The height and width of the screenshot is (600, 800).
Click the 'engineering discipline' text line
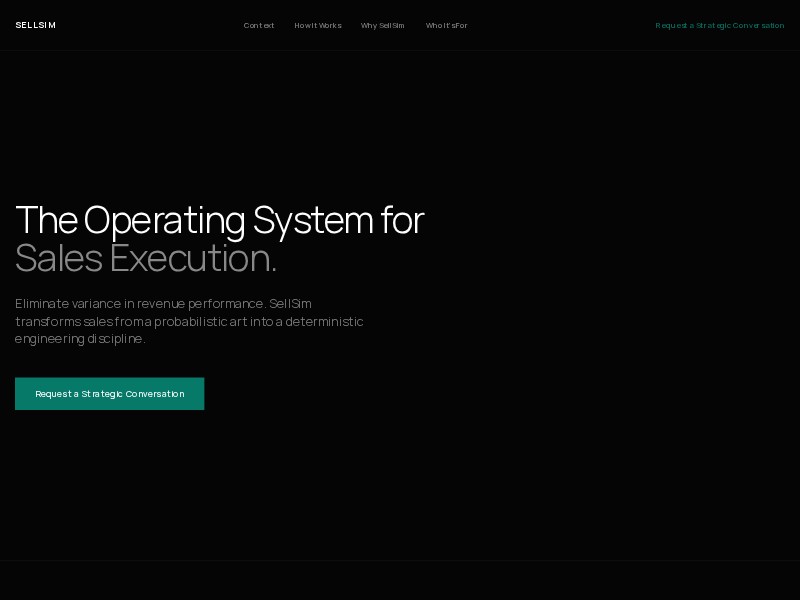(78, 338)
